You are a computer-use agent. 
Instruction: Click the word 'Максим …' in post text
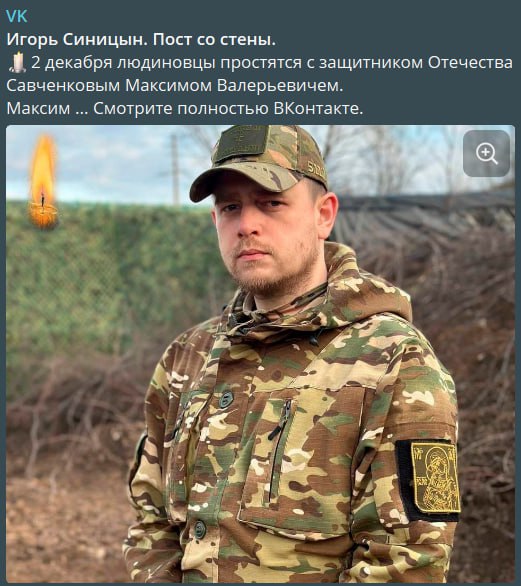coord(47,109)
